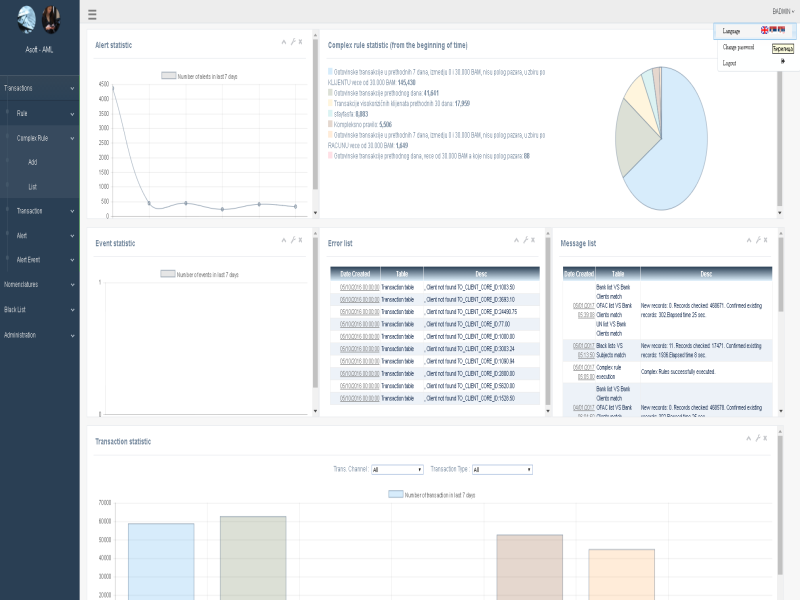800x600 pixels.
Task: Open the Transaction Type dropdown
Action: tap(502, 469)
